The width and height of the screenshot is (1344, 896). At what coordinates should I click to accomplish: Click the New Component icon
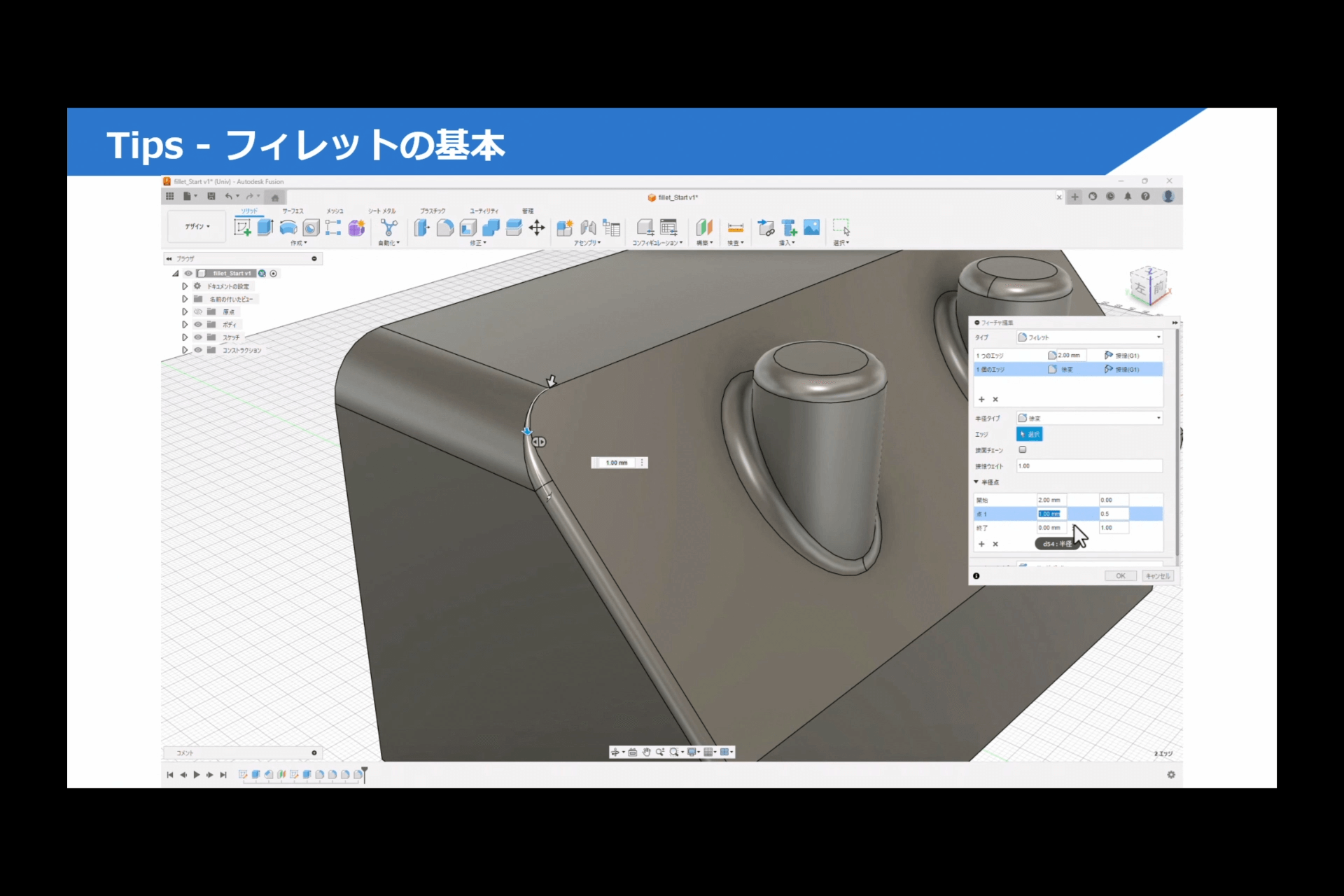click(565, 227)
